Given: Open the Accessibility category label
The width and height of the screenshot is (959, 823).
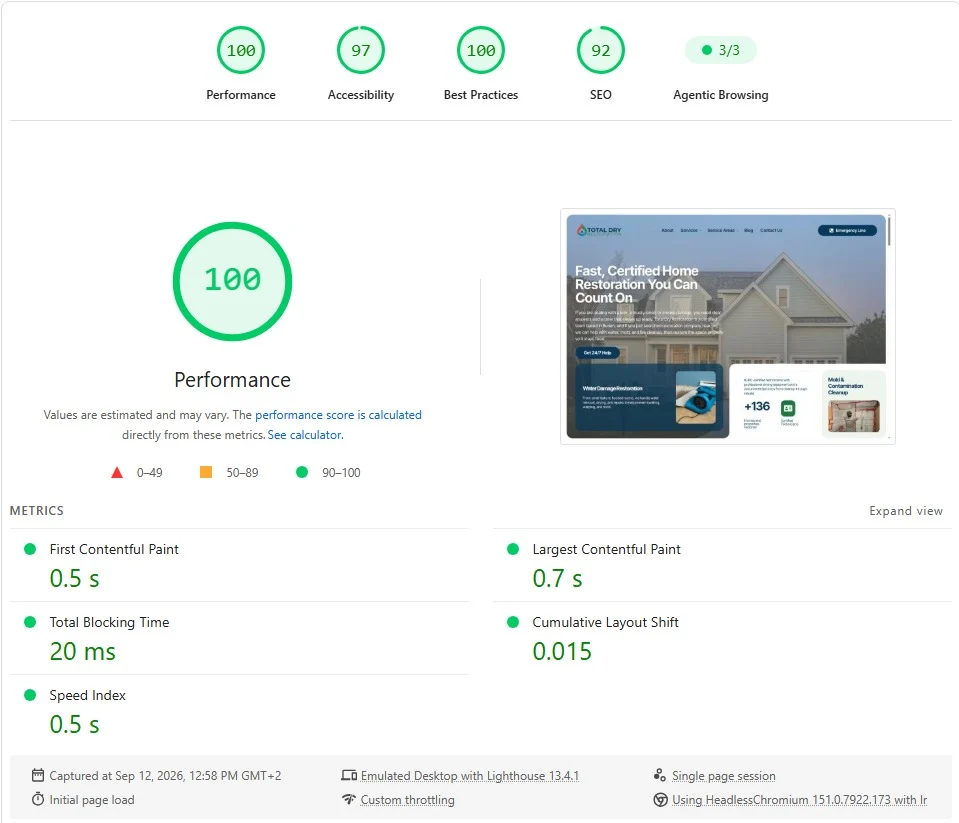Looking at the screenshot, I should point(361,95).
